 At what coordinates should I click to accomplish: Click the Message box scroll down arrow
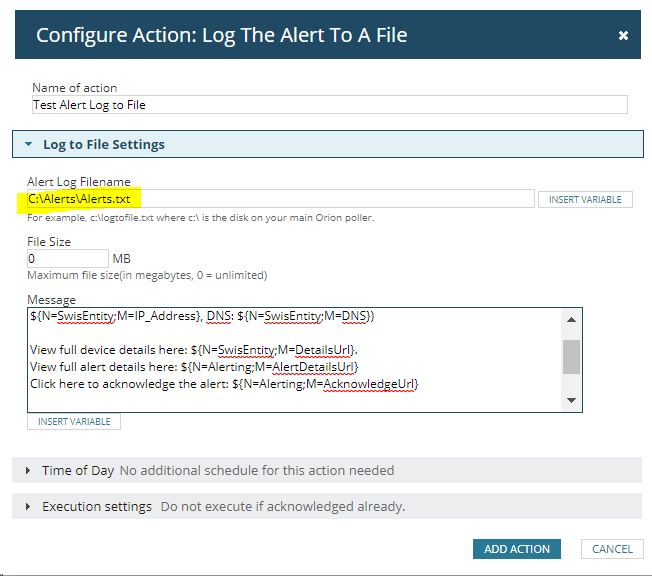pyautogui.click(x=571, y=400)
